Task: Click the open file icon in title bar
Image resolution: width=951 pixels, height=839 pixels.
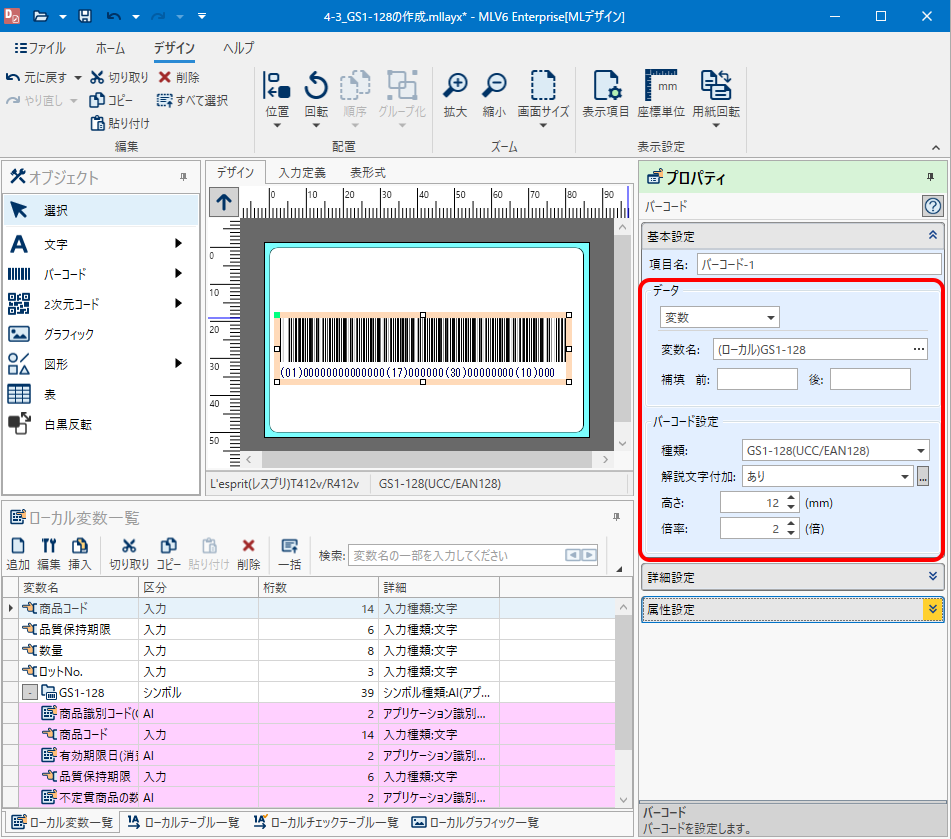Action: coord(41,16)
